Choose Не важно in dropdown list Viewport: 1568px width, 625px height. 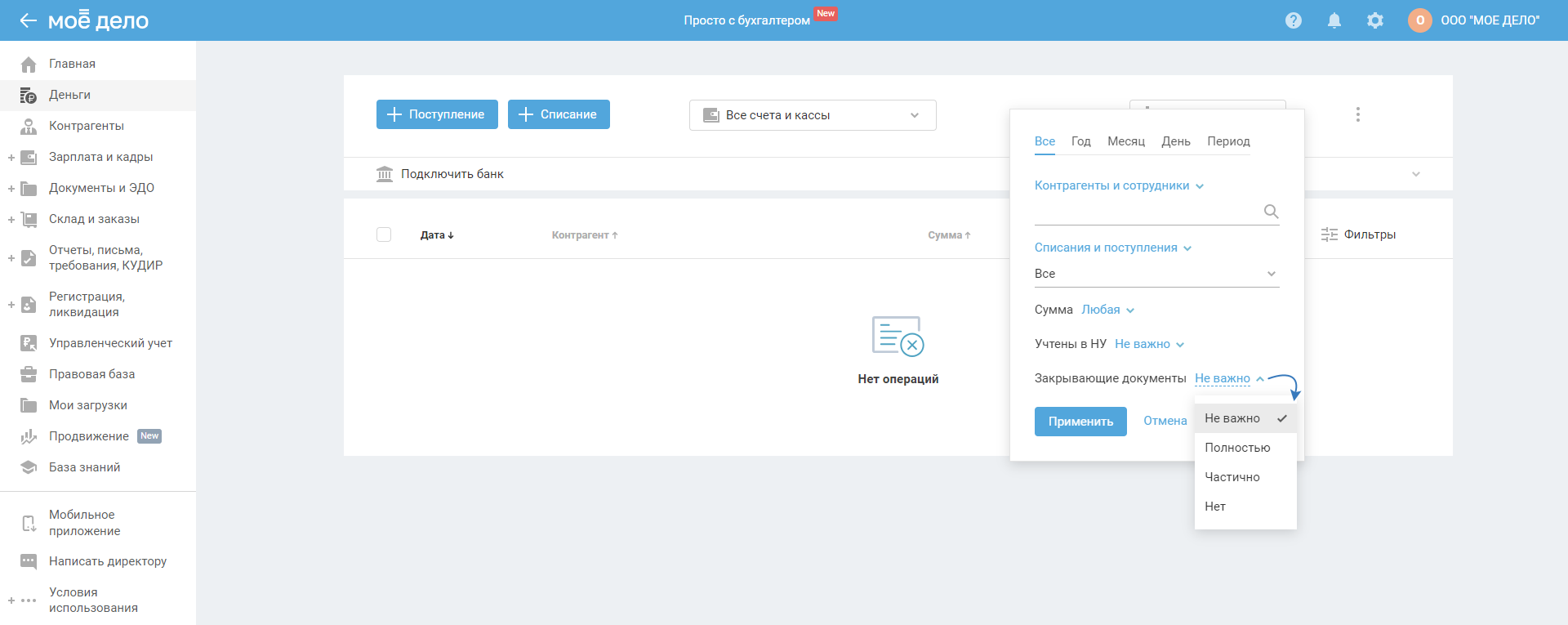point(1245,418)
